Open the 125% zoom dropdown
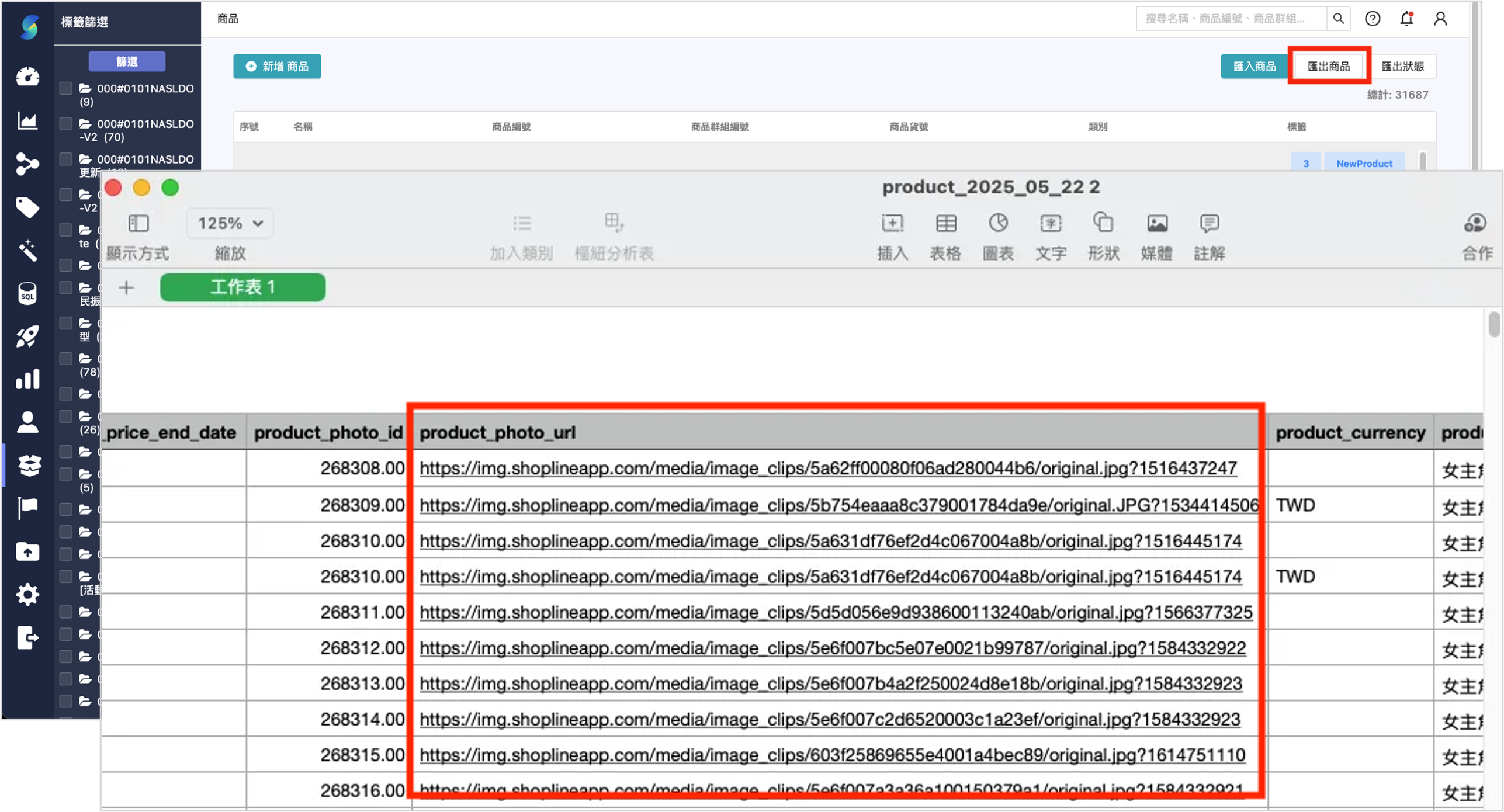 [230, 224]
